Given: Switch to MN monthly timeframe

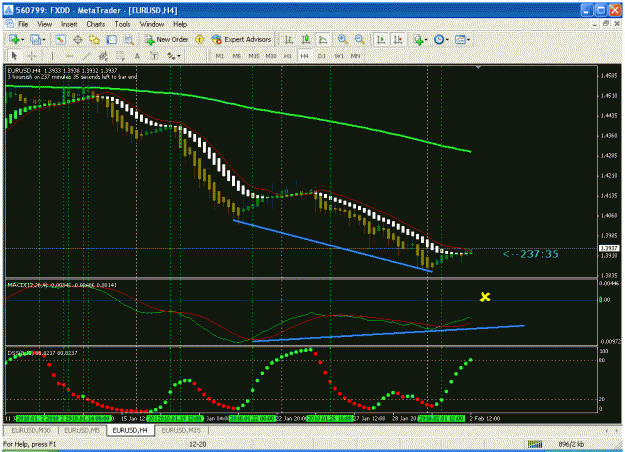Looking at the screenshot, I should pos(356,56).
